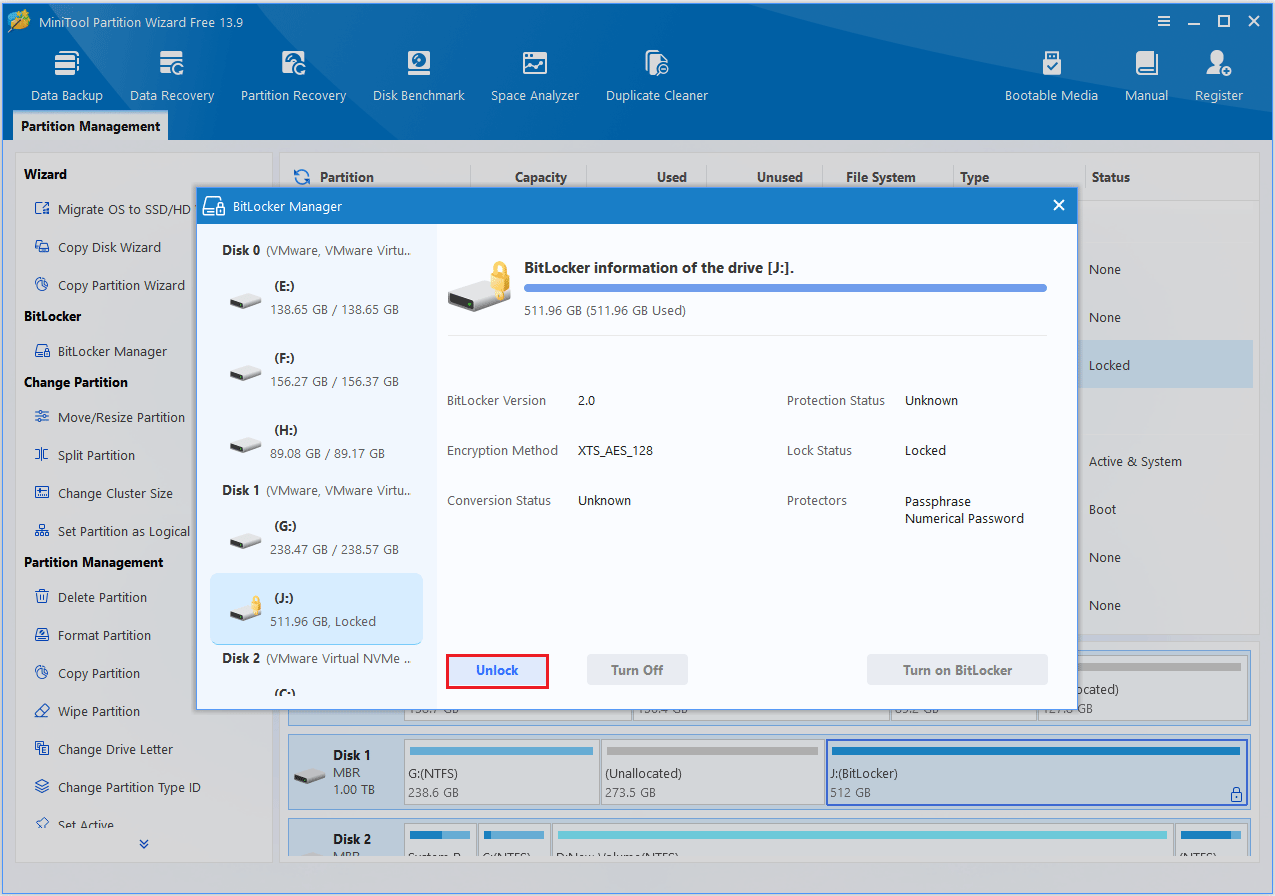Select Move/Resize Partition in the sidebar
Screen dimensions: 1275x896
coord(109,417)
